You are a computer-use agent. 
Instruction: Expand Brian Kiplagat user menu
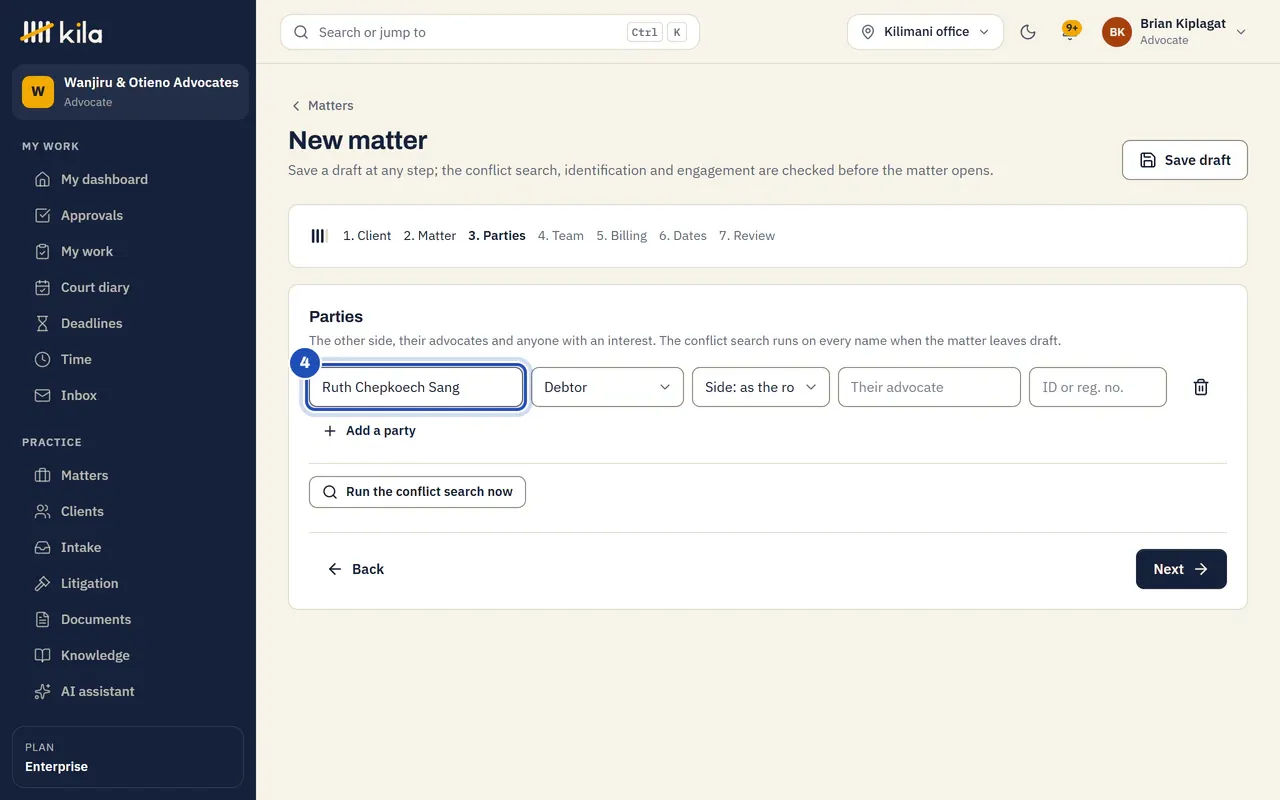coord(1174,32)
